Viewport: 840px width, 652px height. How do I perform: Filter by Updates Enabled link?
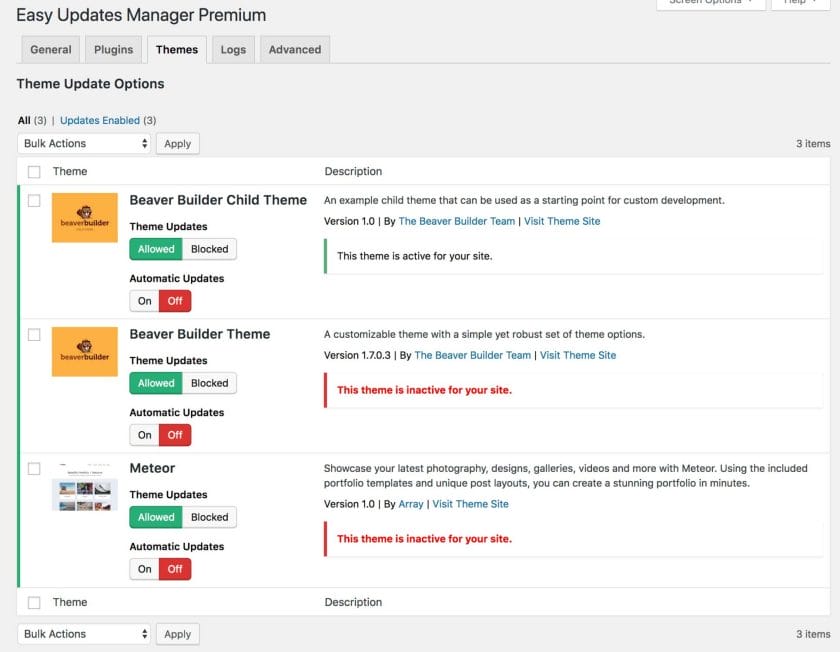point(100,121)
